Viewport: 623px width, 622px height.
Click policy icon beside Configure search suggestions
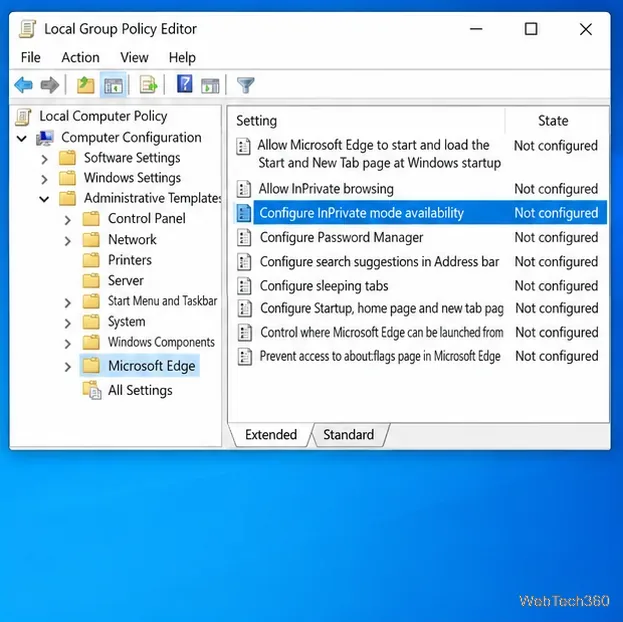coord(244,262)
